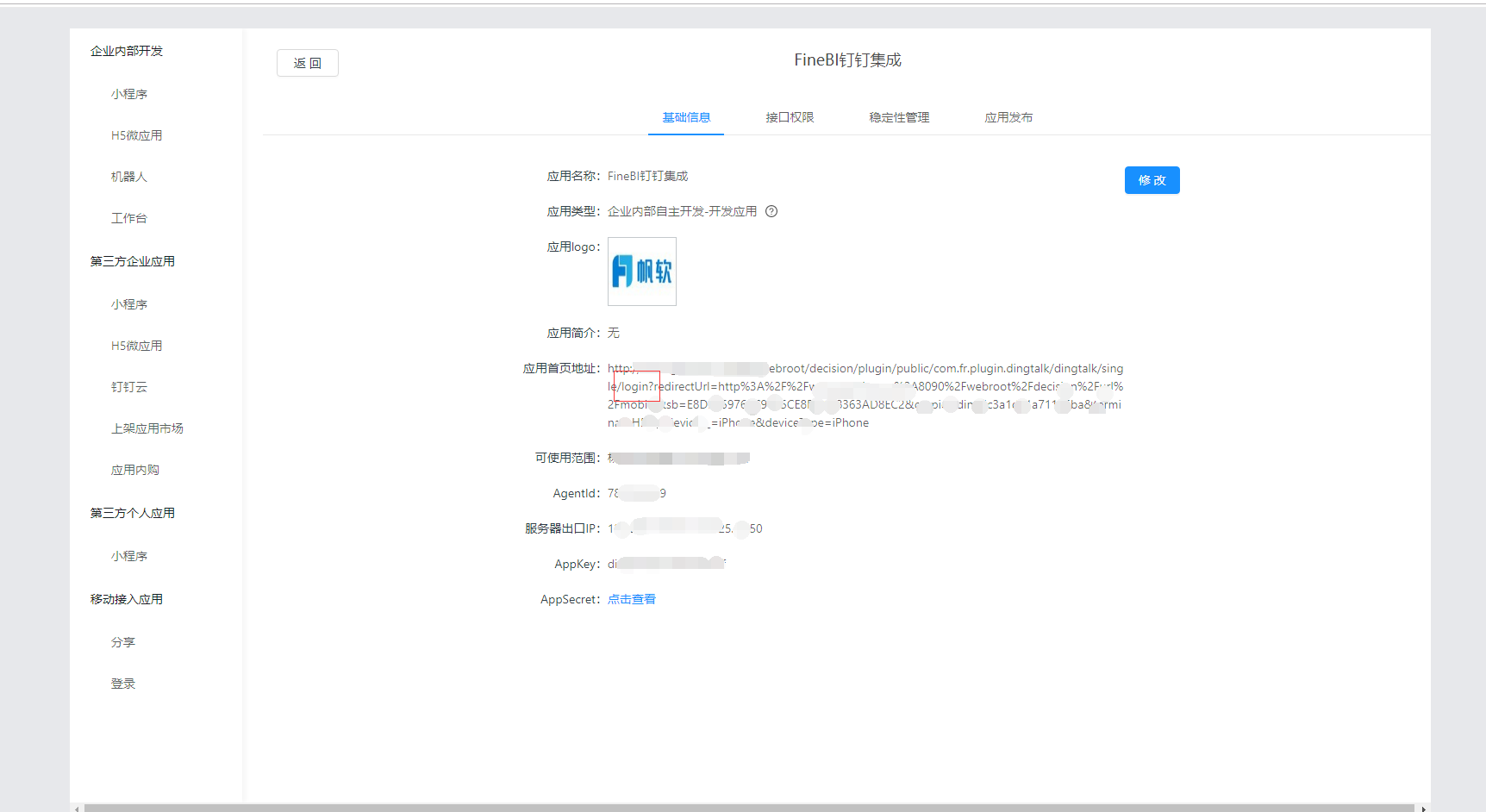Switch to the 基础信息 tab
Screen dimensions: 1486x812
[x=686, y=117]
